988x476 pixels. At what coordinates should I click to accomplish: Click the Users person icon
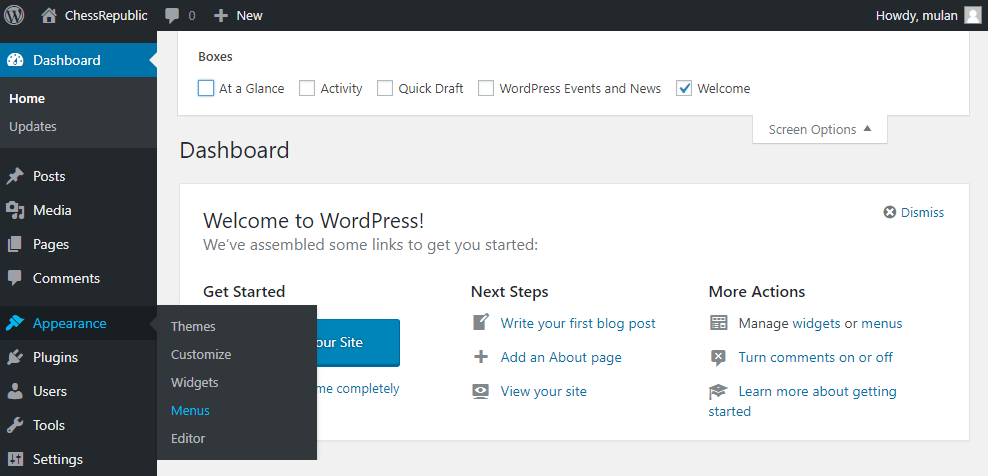click(15, 392)
